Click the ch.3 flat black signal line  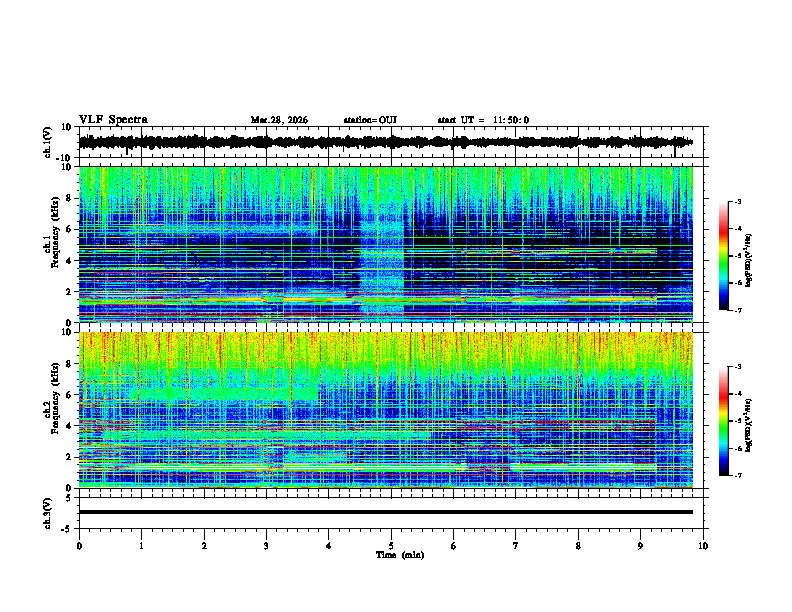(386, 512)
